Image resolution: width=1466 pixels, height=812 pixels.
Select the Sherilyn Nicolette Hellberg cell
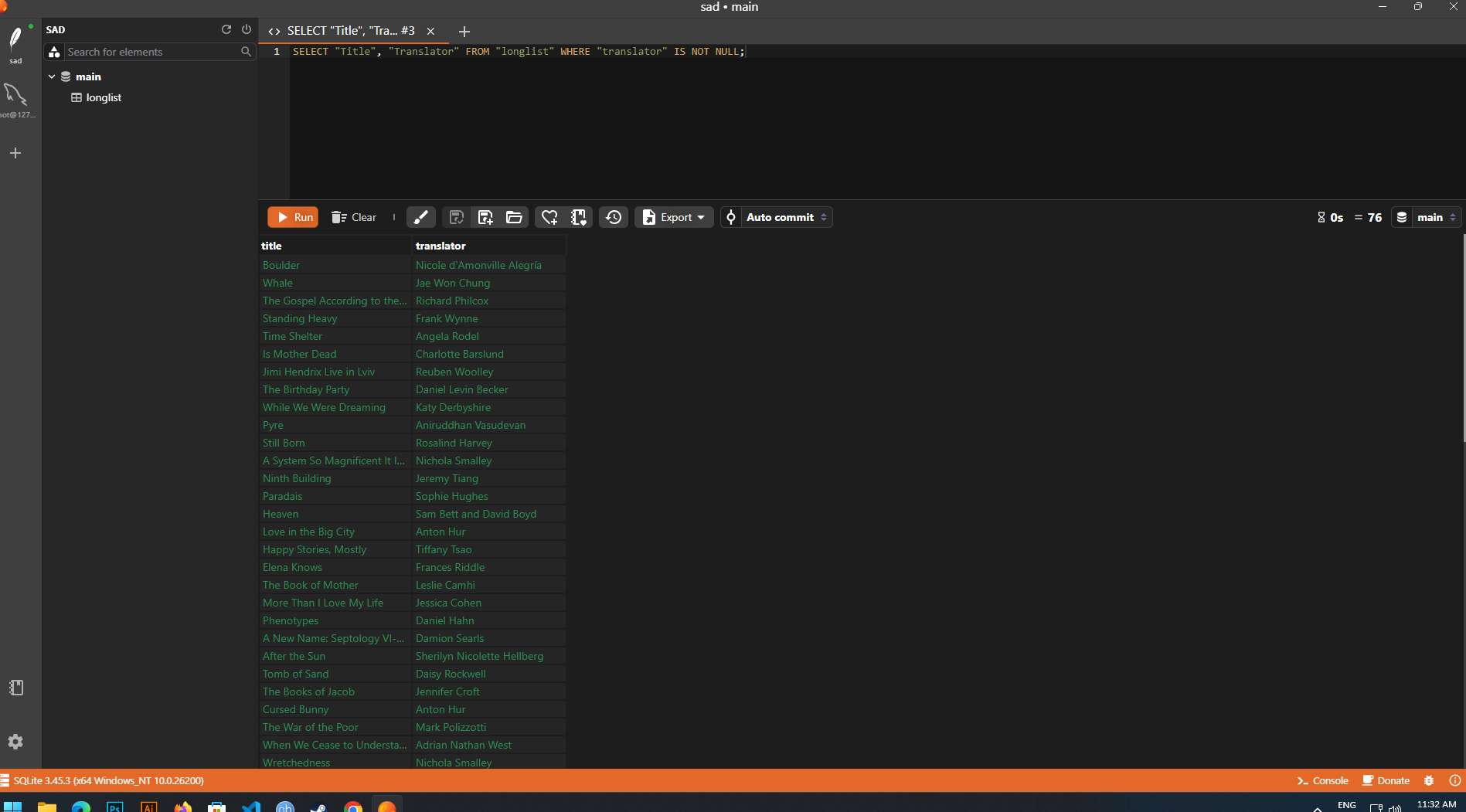click(x=489, y=656)
